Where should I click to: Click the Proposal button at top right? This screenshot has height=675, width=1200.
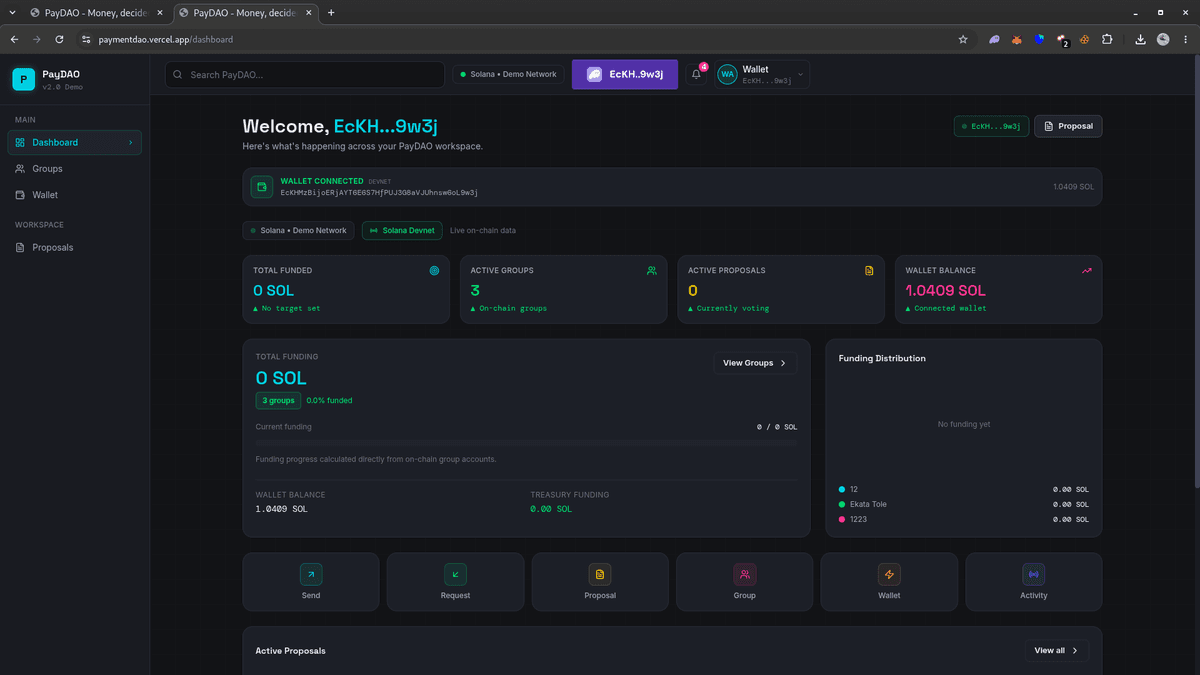point(1068,126)
